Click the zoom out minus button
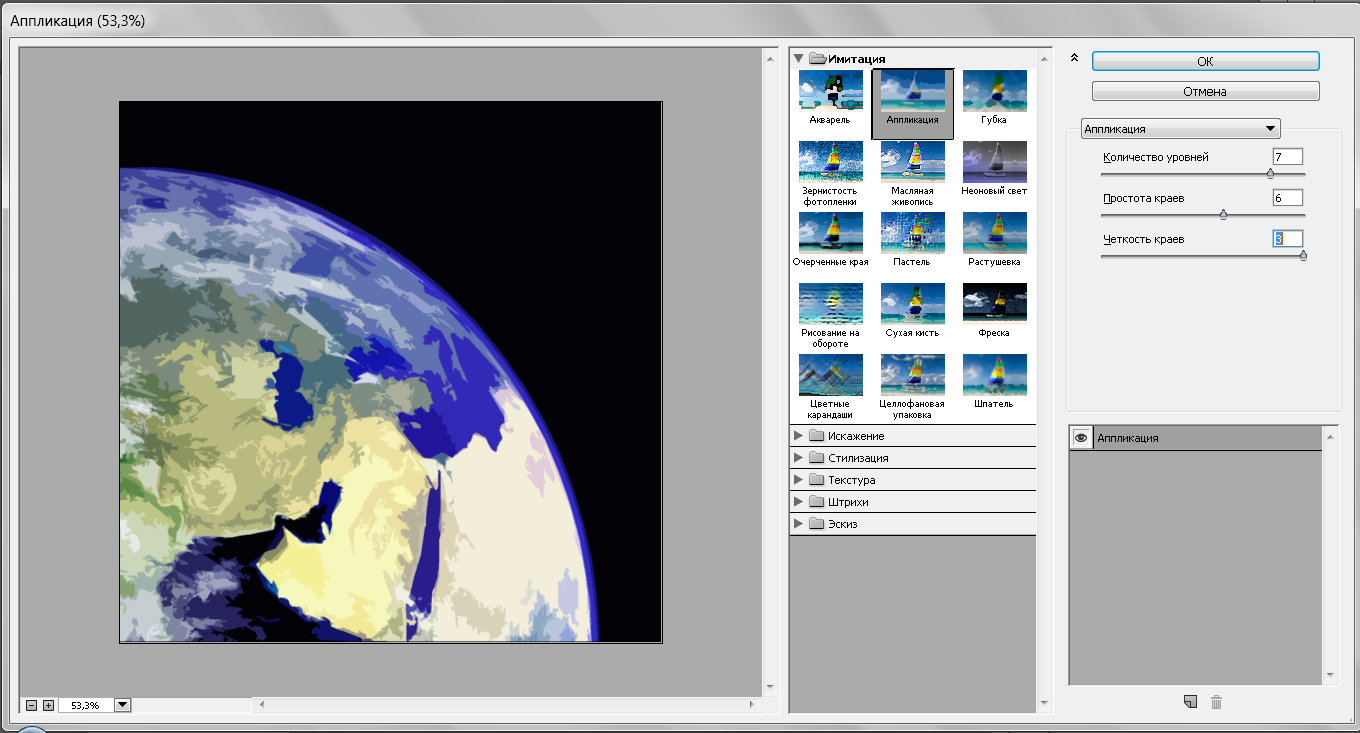The image size is (1360, 733). [x=32, y=705]
